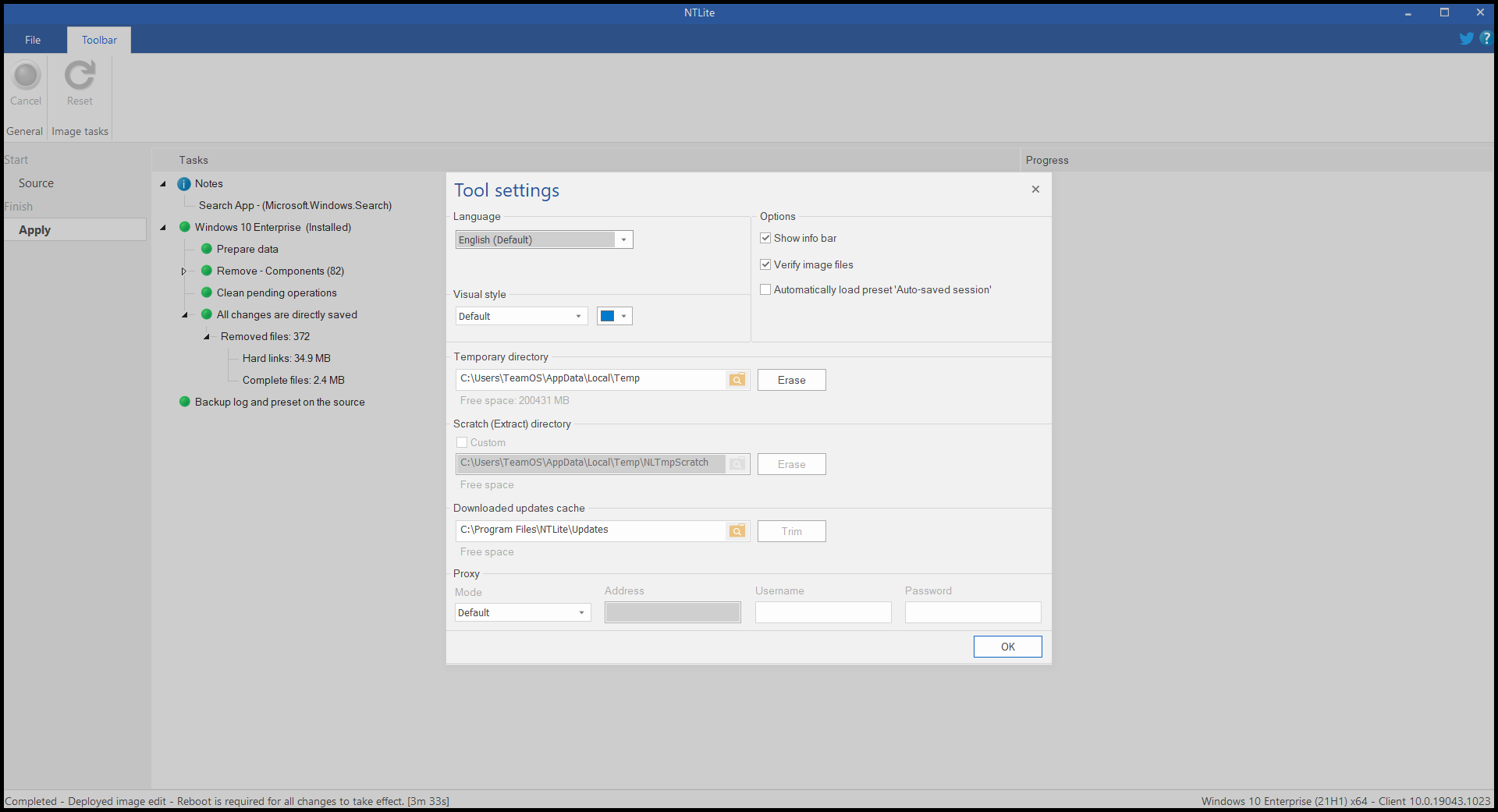Click green status dot beside Remove - Components

tap(207, 271)
